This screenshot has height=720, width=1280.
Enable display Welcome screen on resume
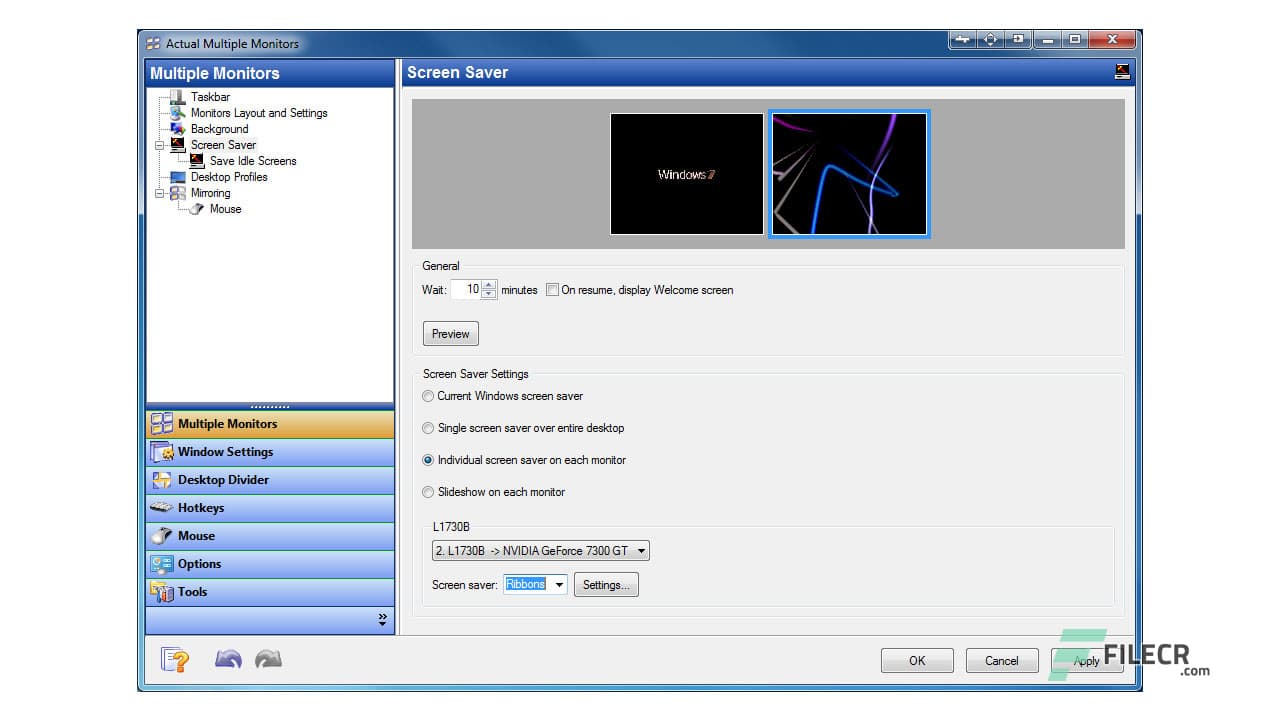coord(552,290)
